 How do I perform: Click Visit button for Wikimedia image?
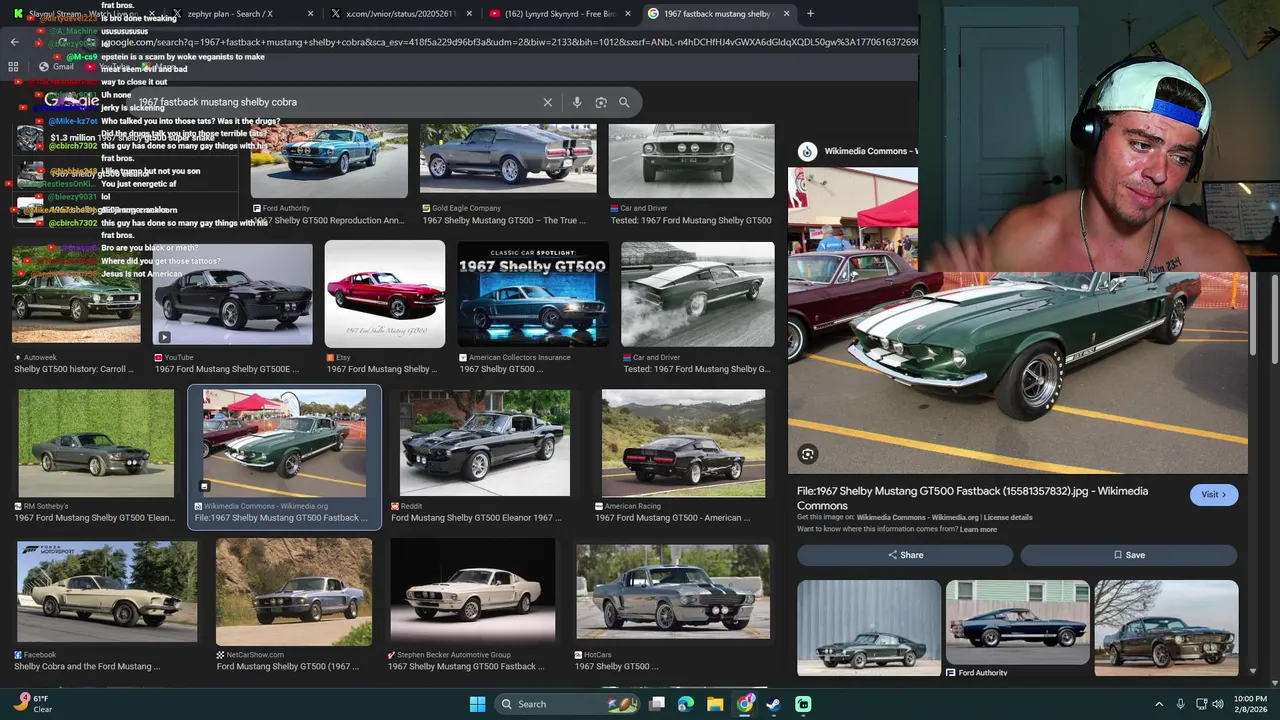pos(1214,494)
